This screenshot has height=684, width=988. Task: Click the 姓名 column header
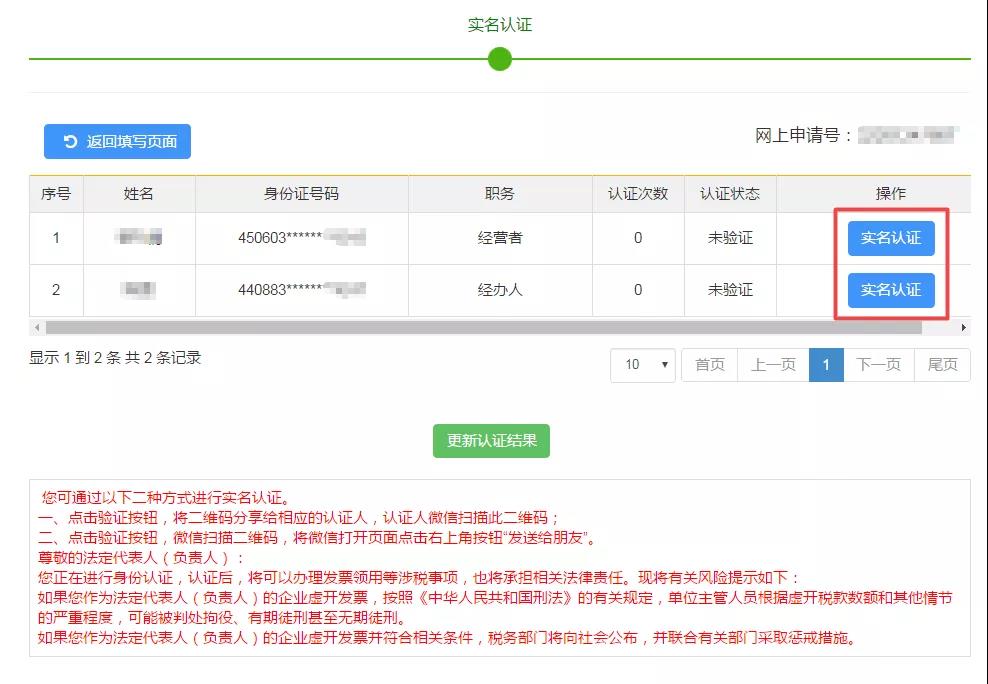pyautogui.click(x=139, y=194)
